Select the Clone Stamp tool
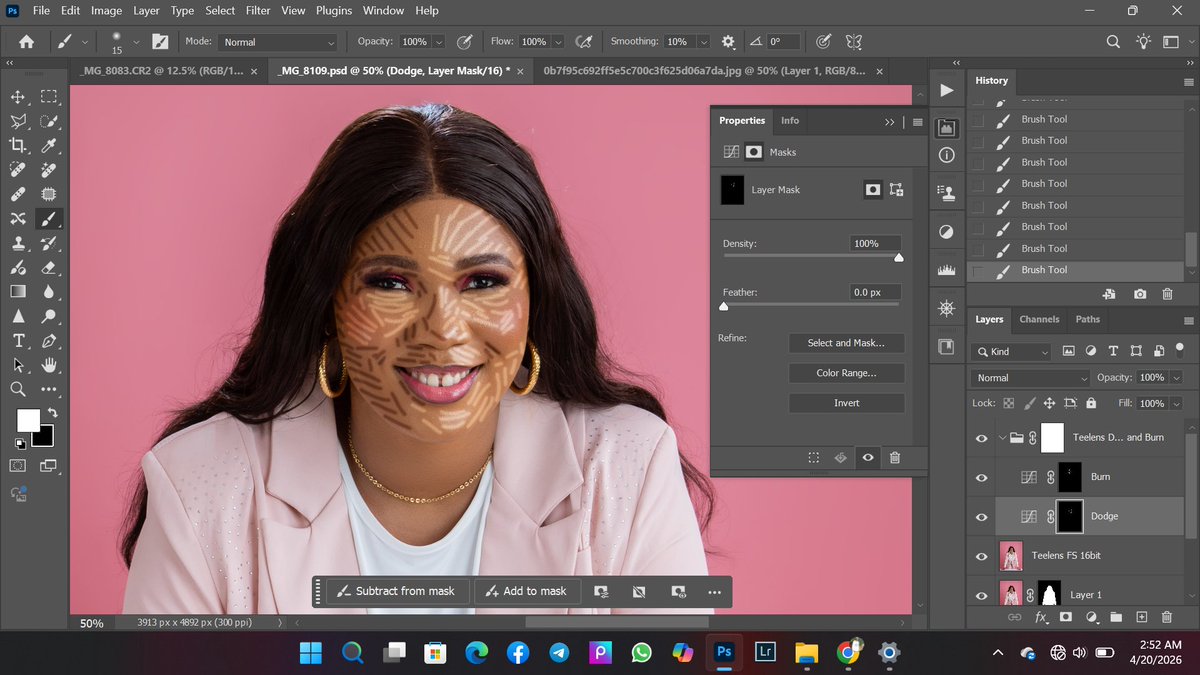Image resolution: width=1200 pixels, height=675 pixels. coord(18,243)
